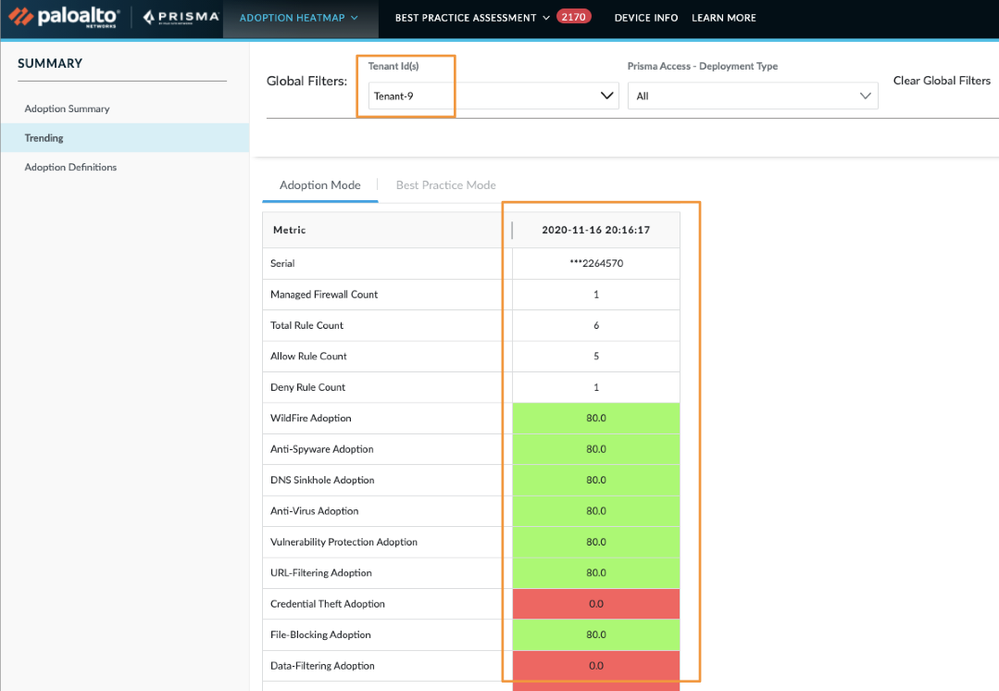This screenshot has width=999, height=691.
Task: Click the Deny Rule Count label
Action: pos(308,387)
